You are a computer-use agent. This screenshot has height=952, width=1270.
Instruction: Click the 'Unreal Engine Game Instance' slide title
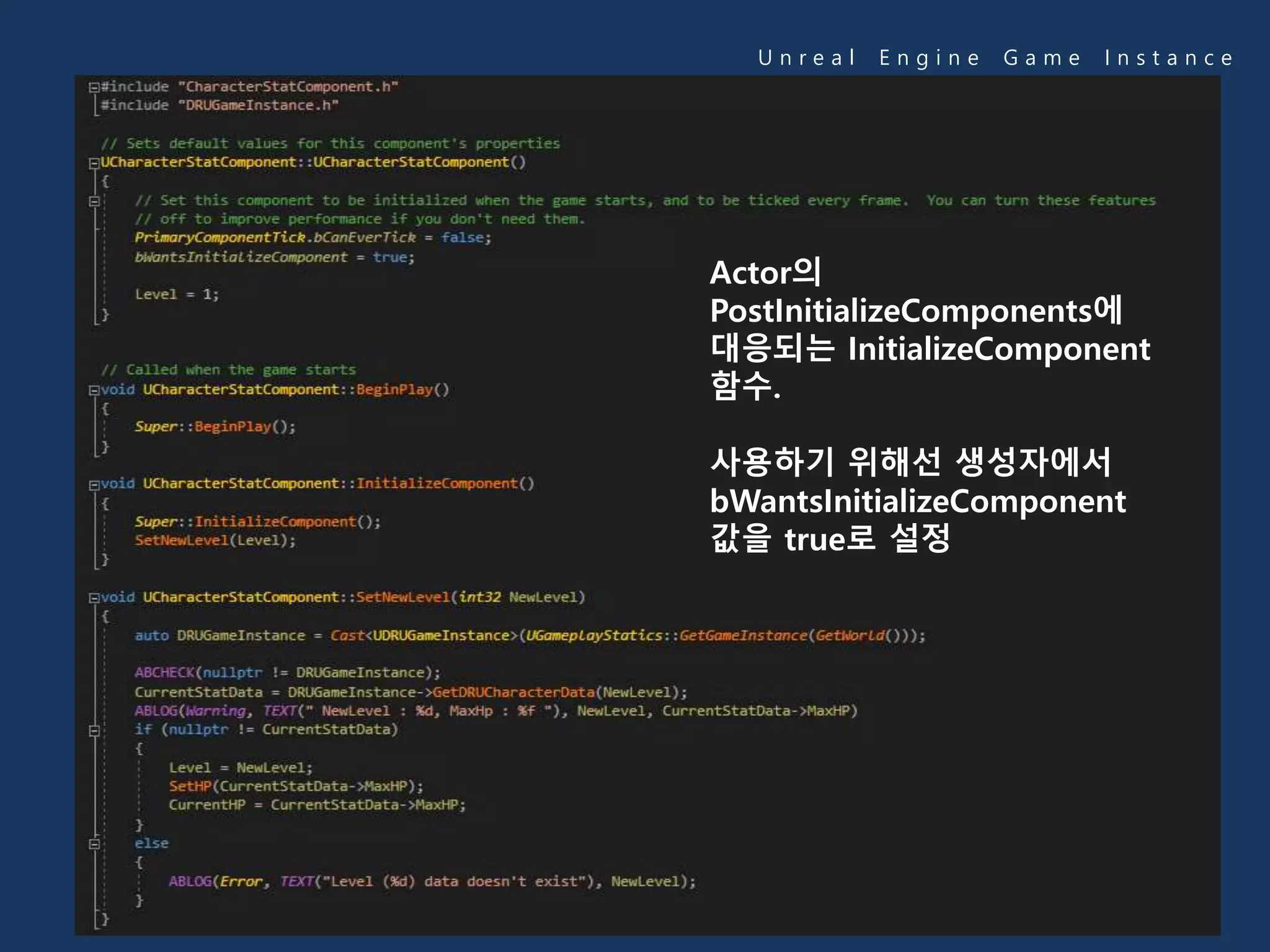pyautogui.click(x=996, y=58)
